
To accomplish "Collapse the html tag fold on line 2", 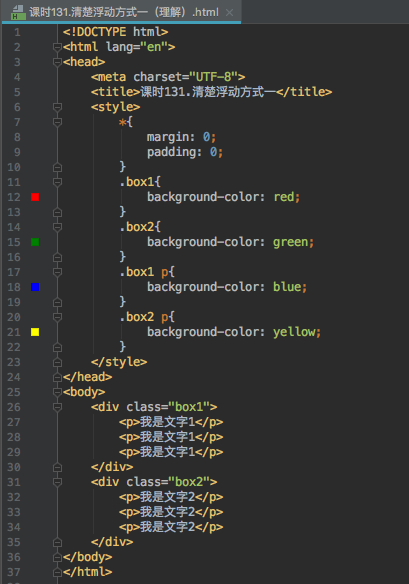I will click(57, 47).
